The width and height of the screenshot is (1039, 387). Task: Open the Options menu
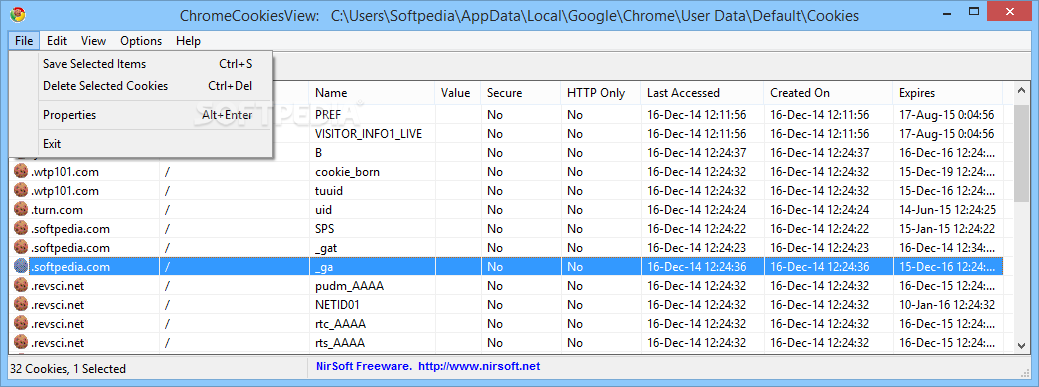tap(141, 40)
